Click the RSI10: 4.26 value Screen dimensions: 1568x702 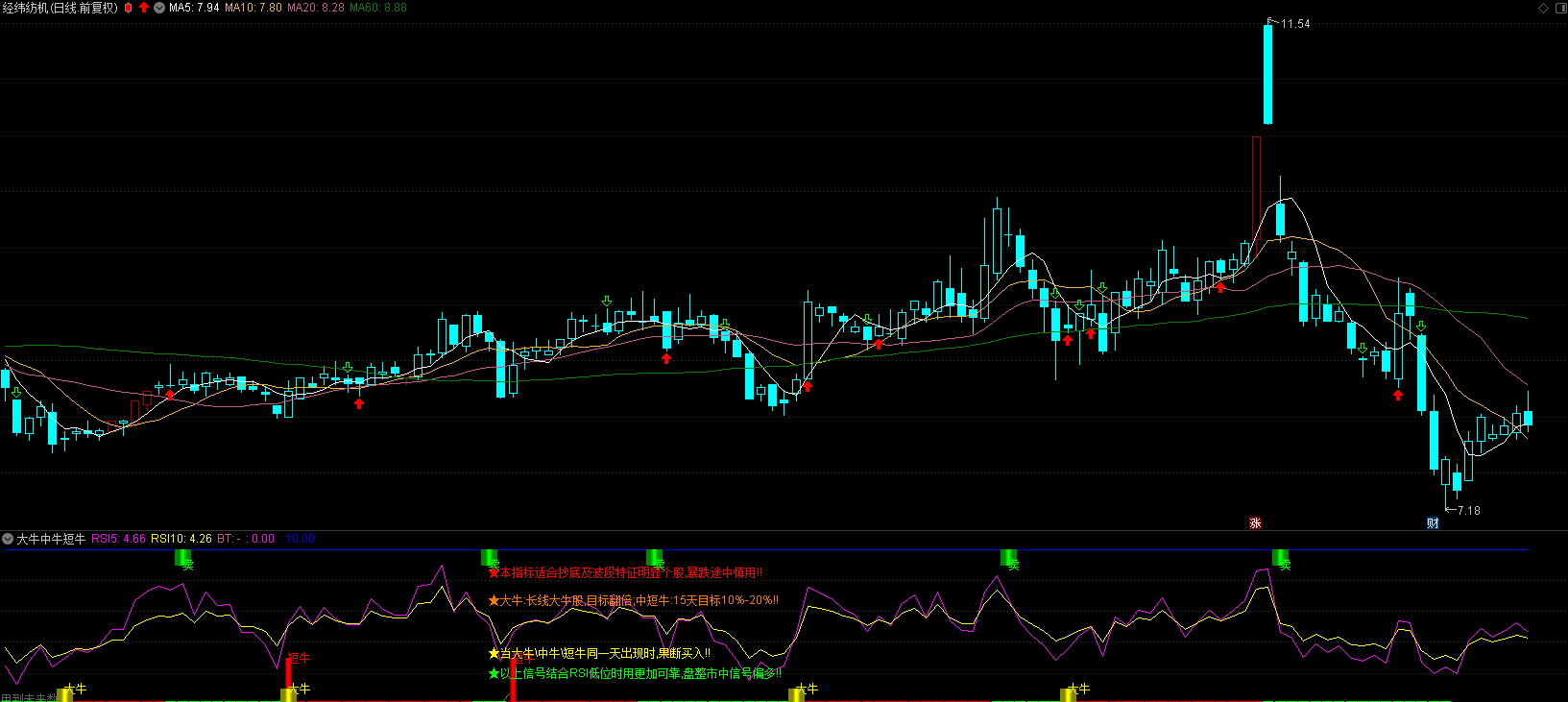click(181, 539)
